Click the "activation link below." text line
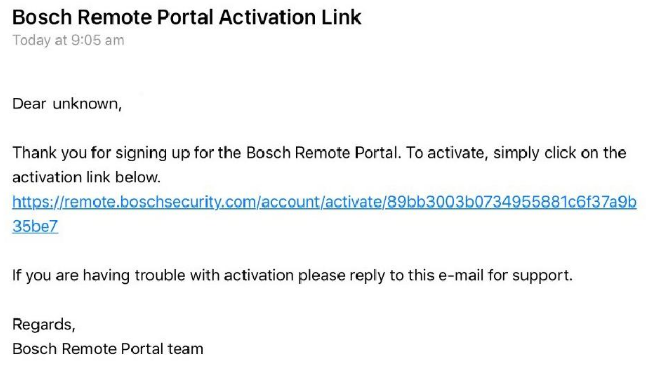This screenshot has width=646, height=374. (x=87, y=177)
